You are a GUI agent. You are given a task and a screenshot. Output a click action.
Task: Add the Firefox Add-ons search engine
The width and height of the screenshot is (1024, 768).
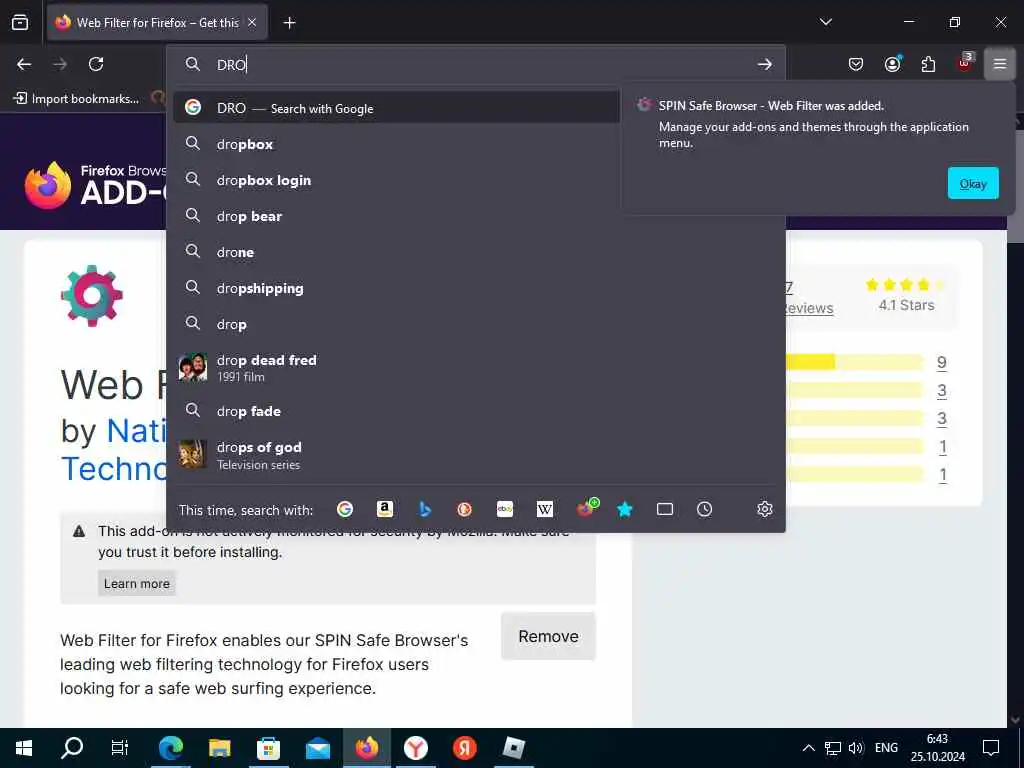(586, 508)
